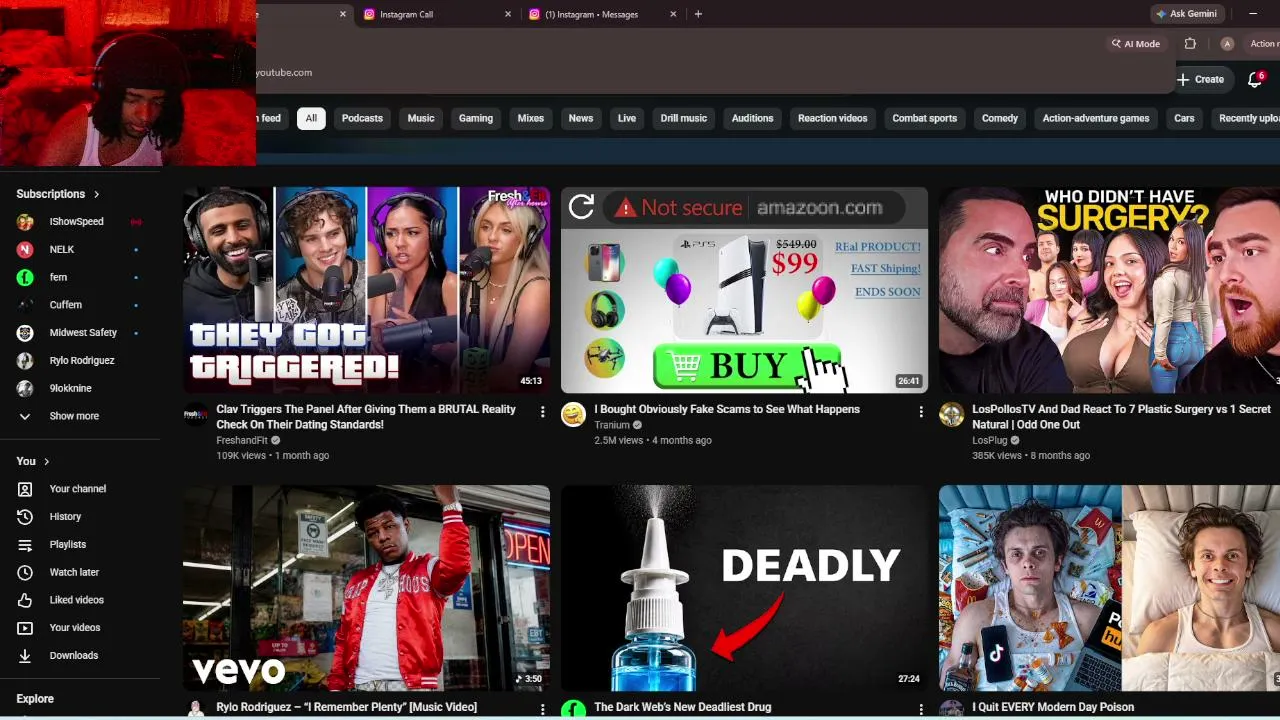
Task: Select the All filter chip
Action: (x=311, y=118)
